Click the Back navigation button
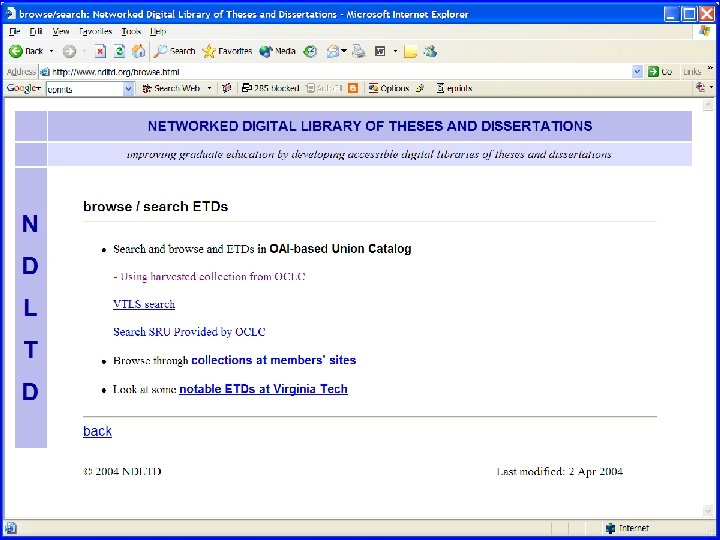 point(26,51)
